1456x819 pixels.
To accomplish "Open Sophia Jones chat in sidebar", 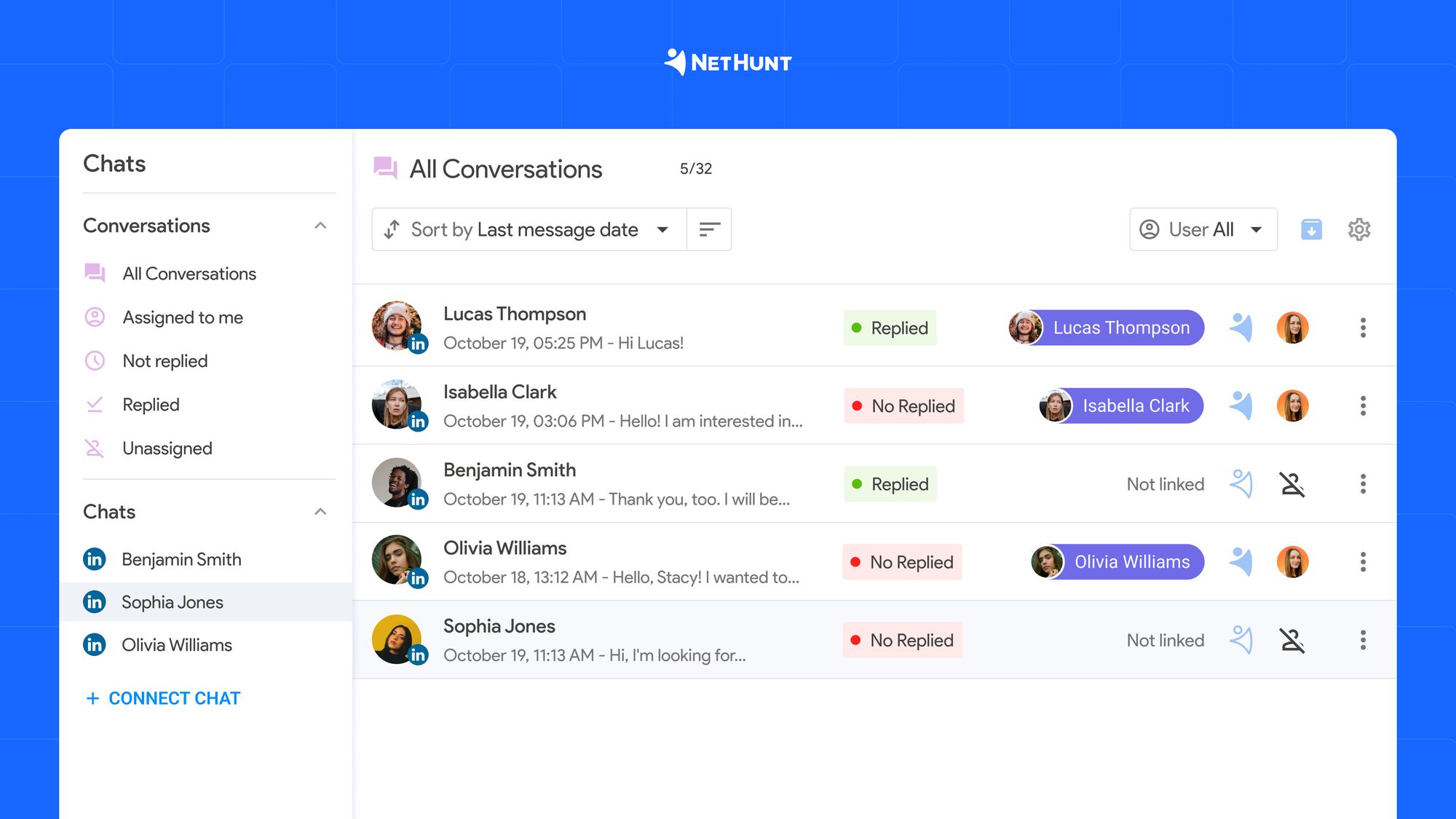I will point(206,602).
